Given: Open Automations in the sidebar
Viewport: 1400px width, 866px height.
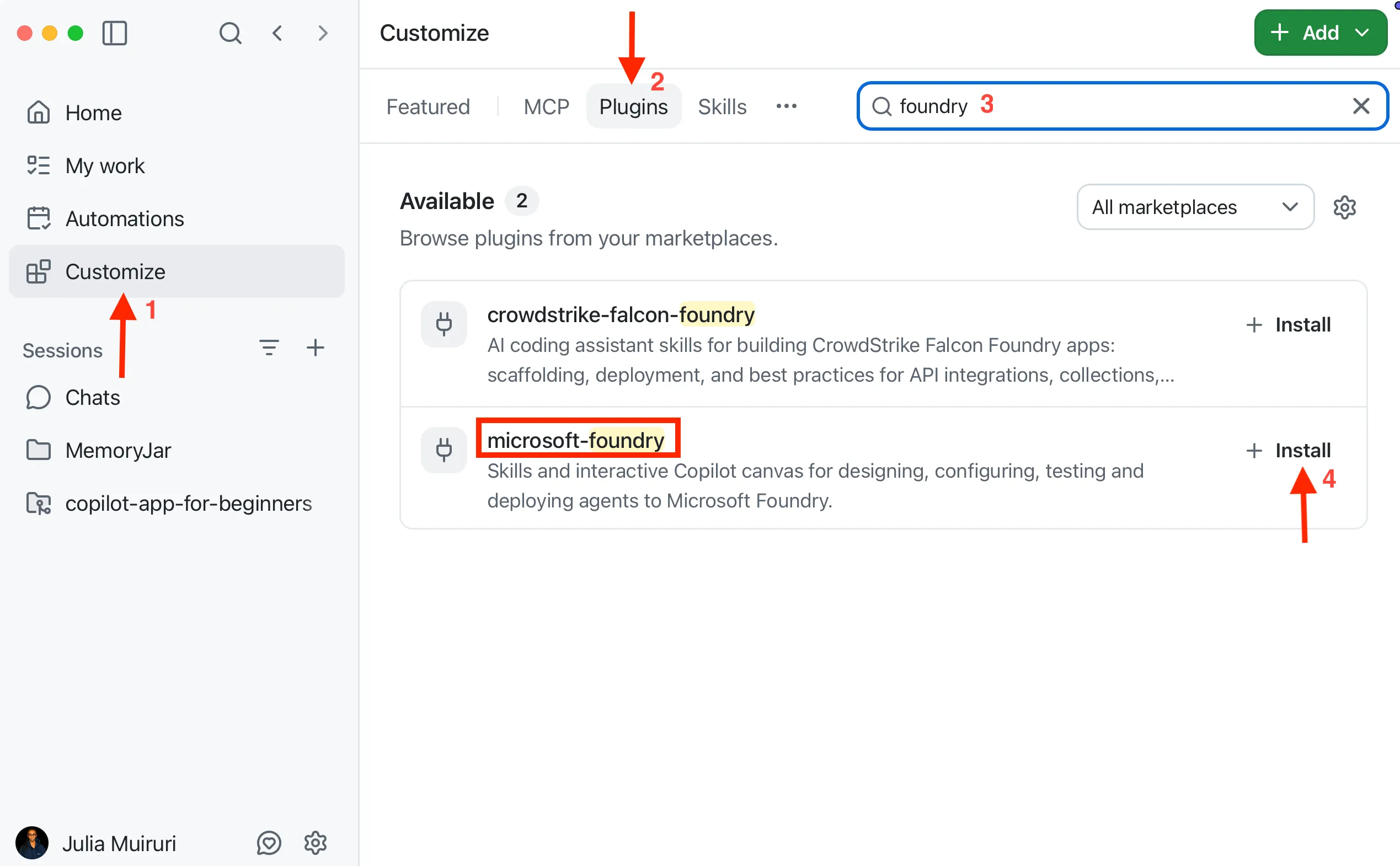Looking at the screenshot, I should [x=177, y=219].
